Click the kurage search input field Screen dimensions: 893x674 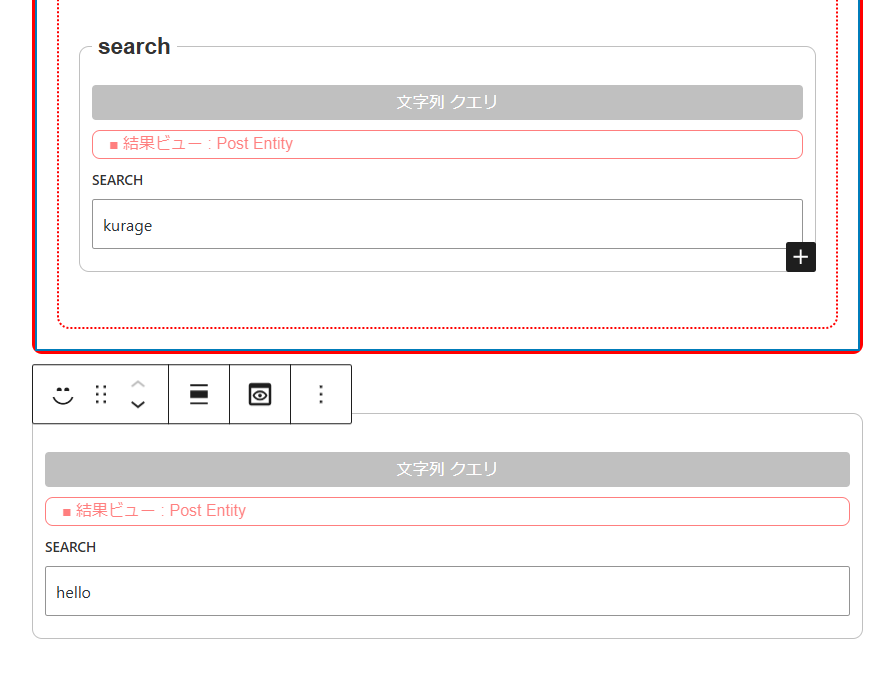pos(447,224)
